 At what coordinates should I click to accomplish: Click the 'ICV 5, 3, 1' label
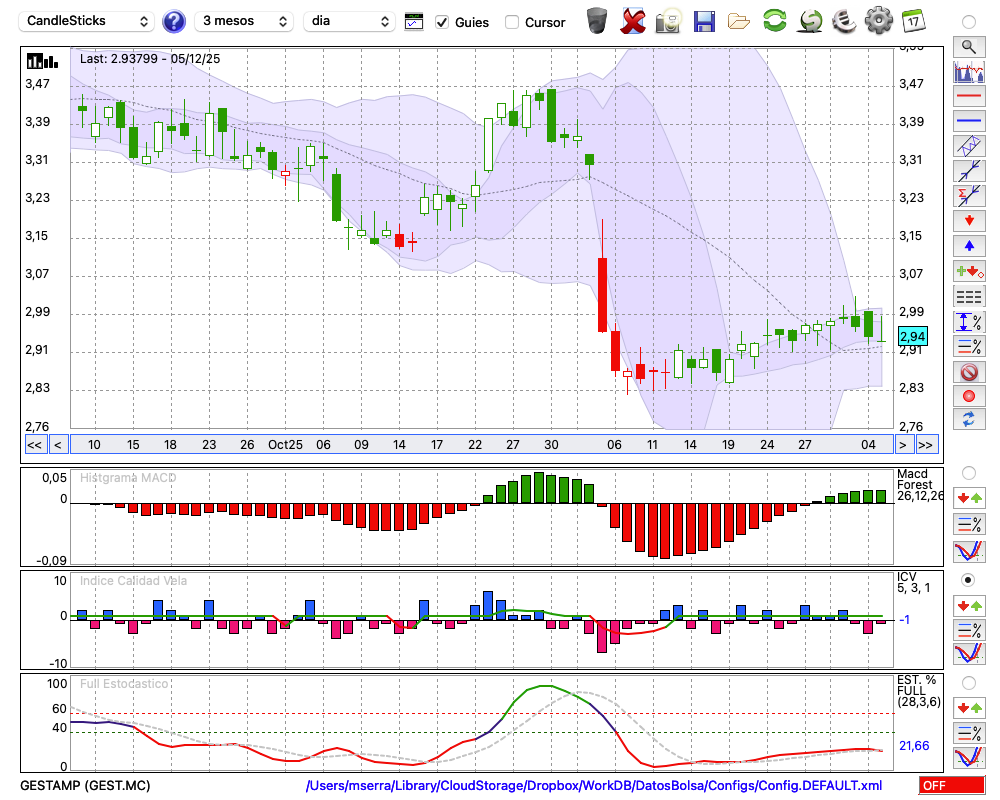pyautogui.click(x=914, y=582)
